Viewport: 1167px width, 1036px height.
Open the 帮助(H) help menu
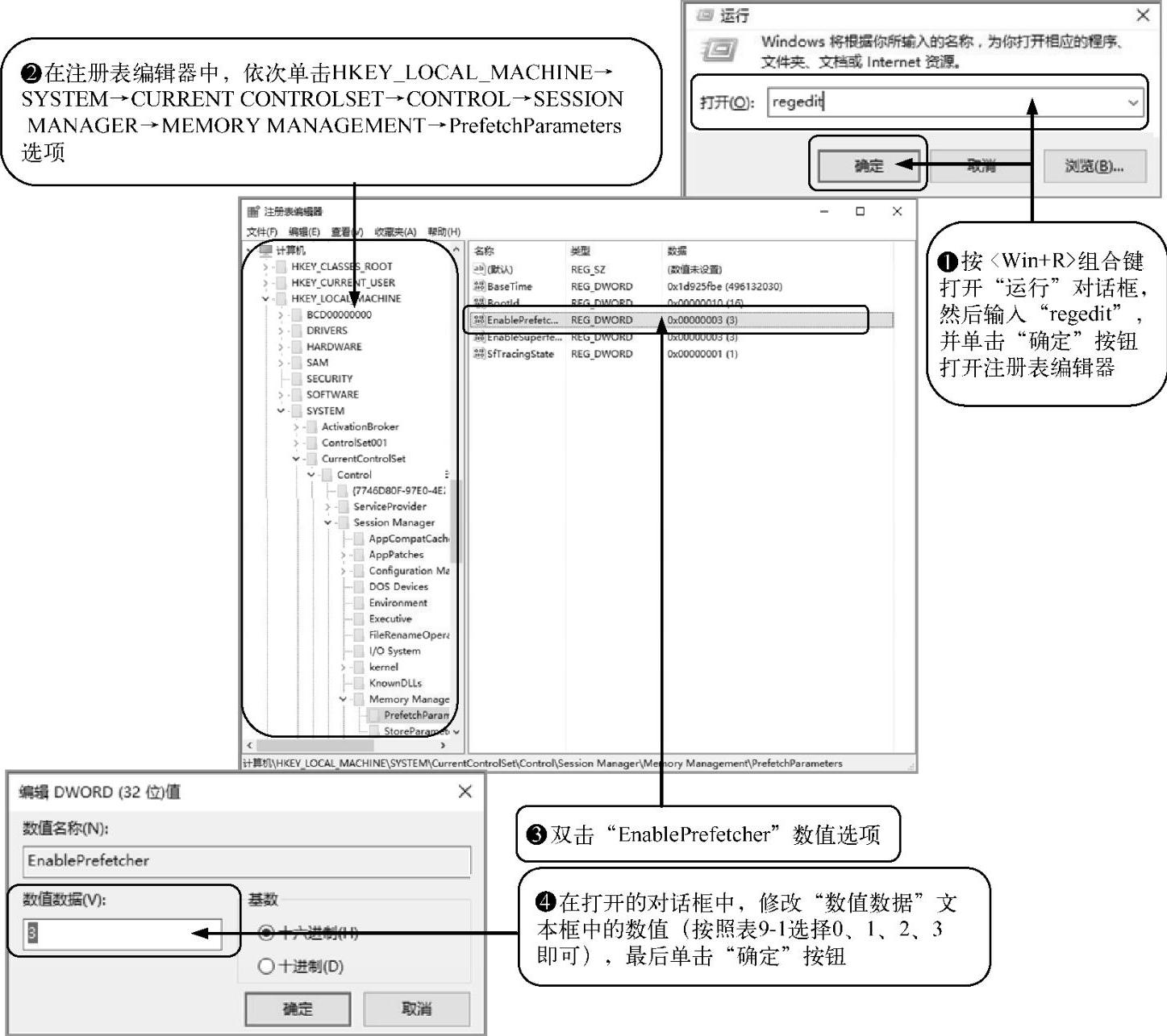(444, 232)
